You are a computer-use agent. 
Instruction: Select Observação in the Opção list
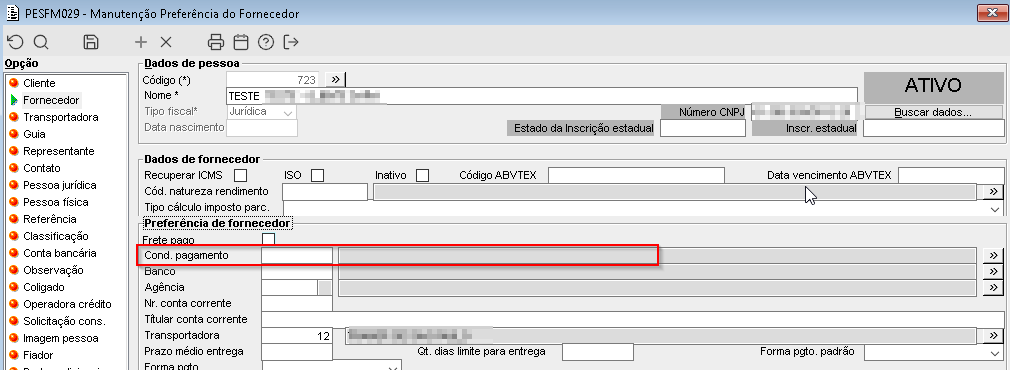[53, 270]
